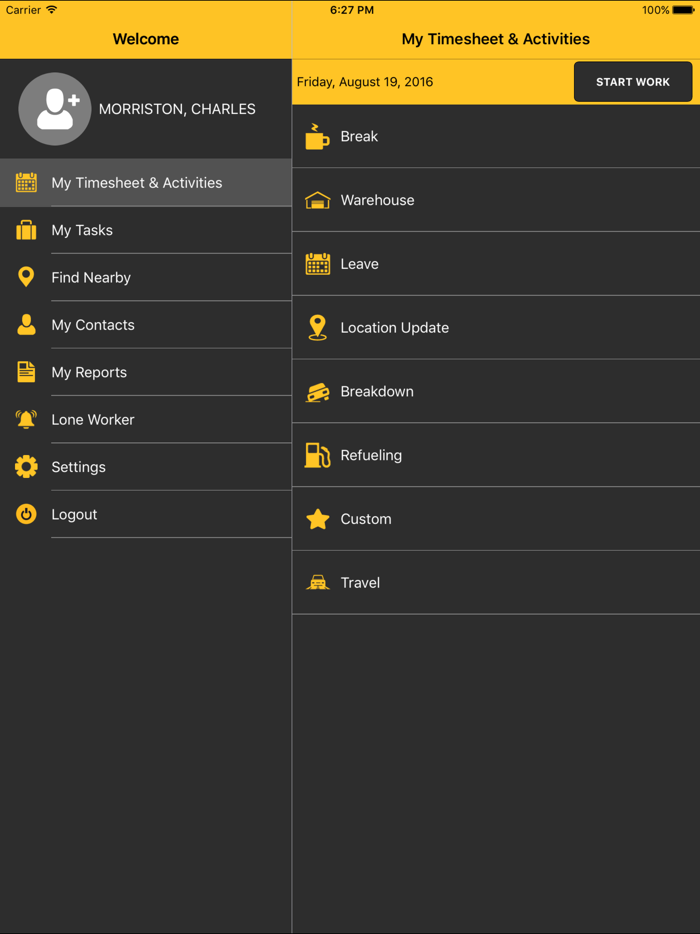Select the Break activity row
Image resolution: width=700 pixels, height=934 pixels.
496,136
